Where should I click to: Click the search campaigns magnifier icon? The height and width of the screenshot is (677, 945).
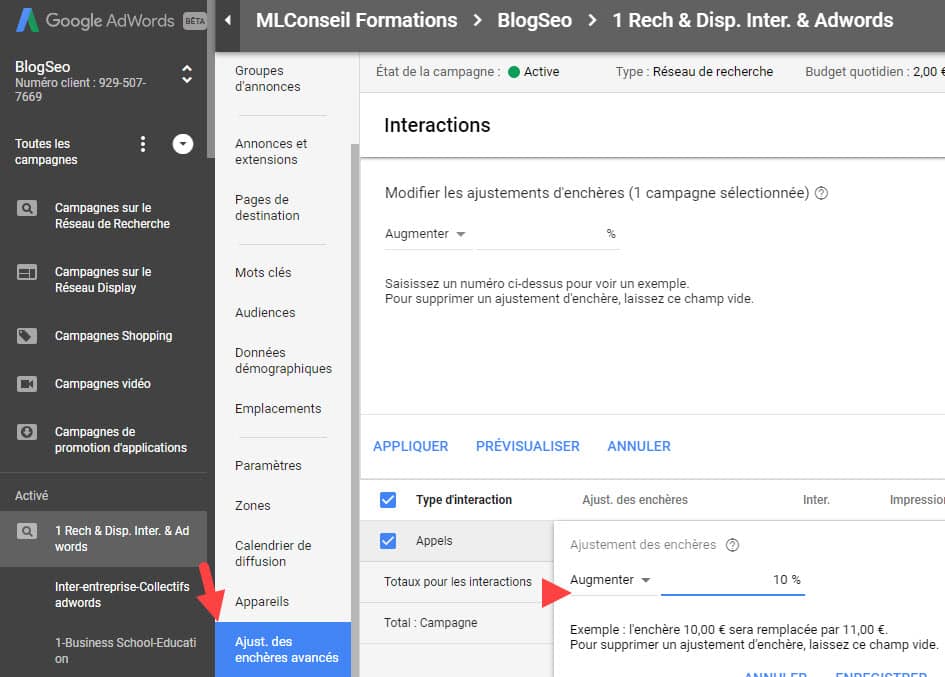pyautogui.click(x=27, y=208)
